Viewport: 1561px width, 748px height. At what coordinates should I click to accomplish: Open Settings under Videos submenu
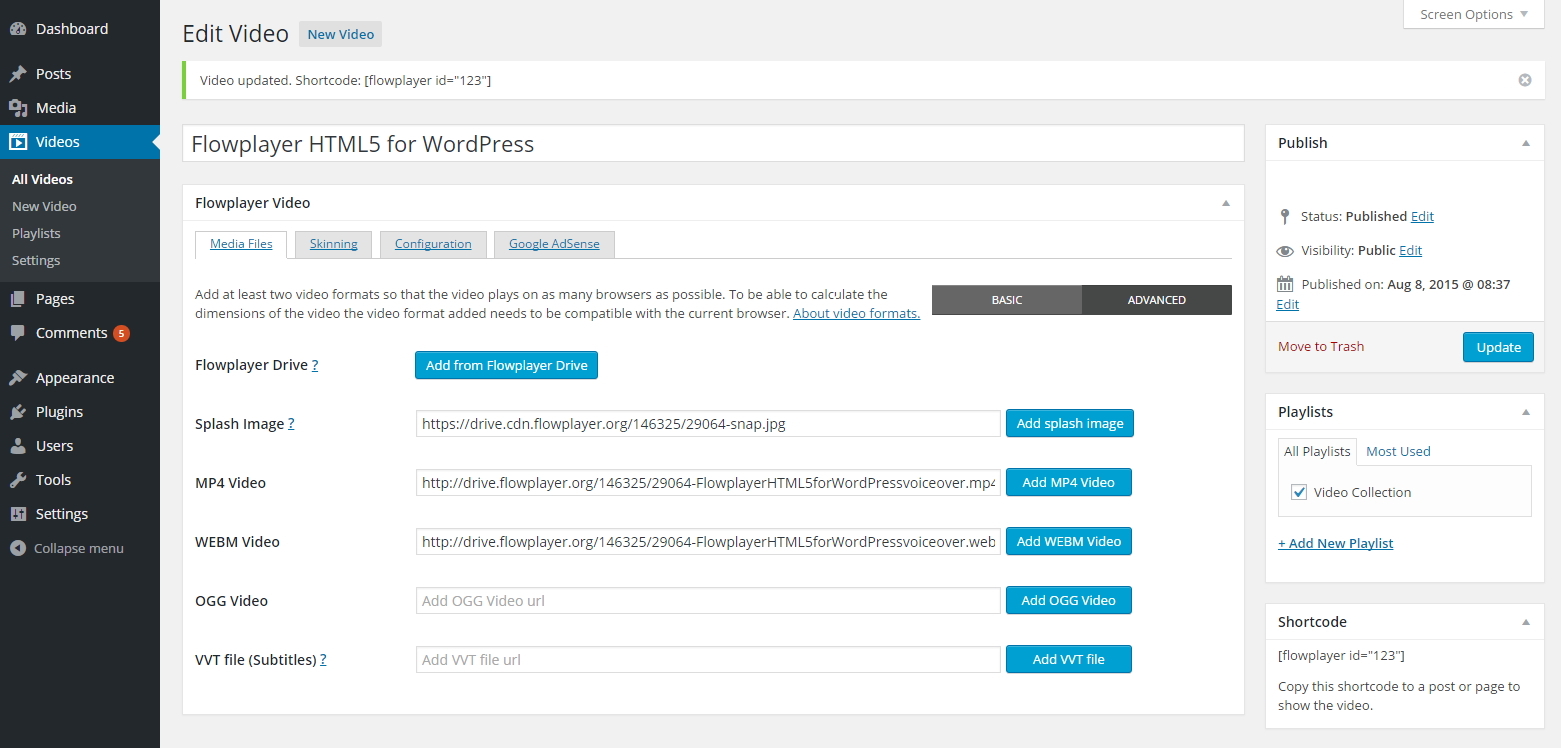pos(36,260)
